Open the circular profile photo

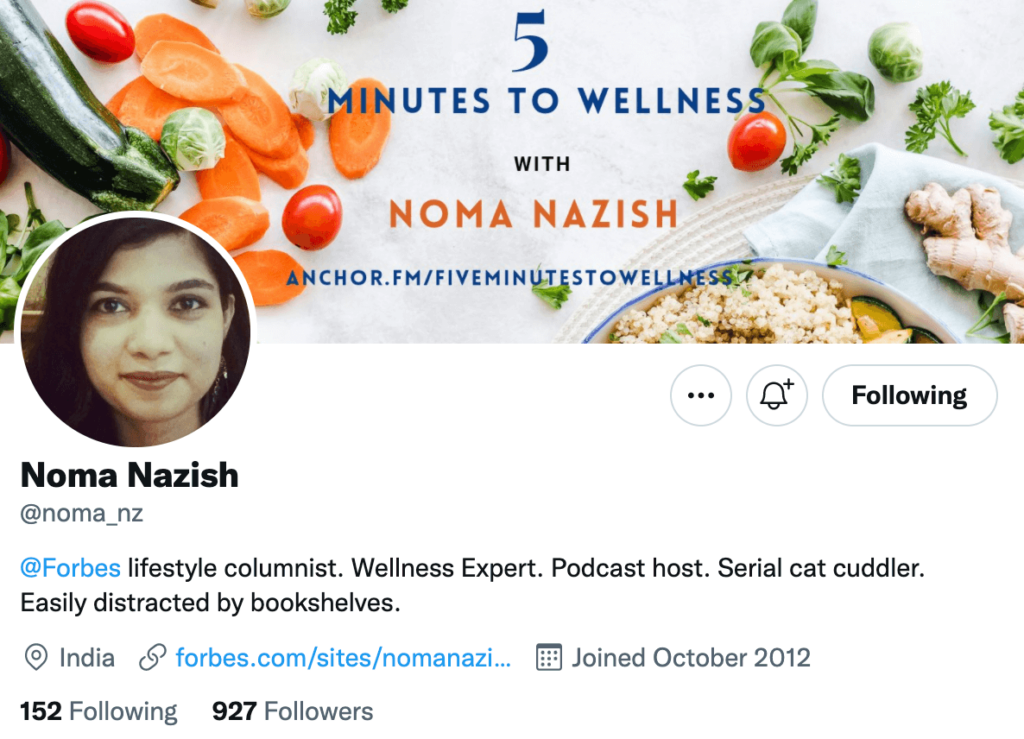click(135, 332)
